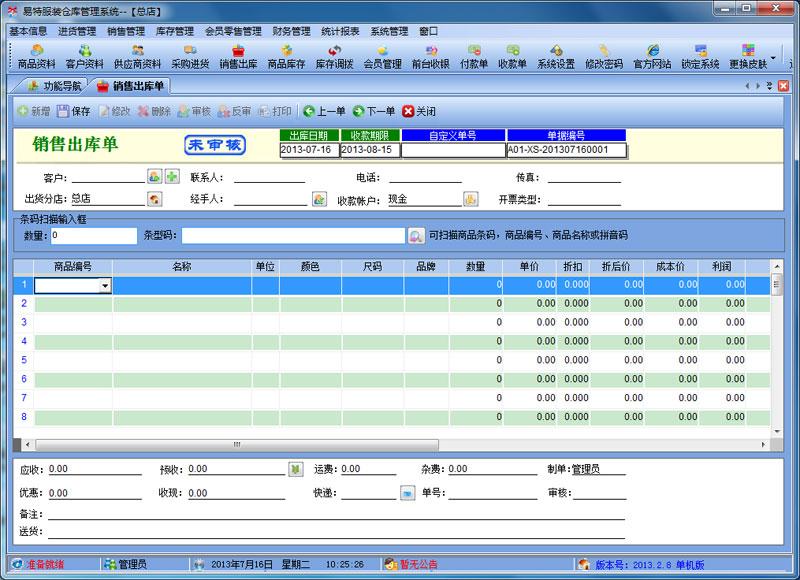Click customer lookup icon beside 客户 field
800x580 pixels.
pyautogui.click(x=155, y=176)
